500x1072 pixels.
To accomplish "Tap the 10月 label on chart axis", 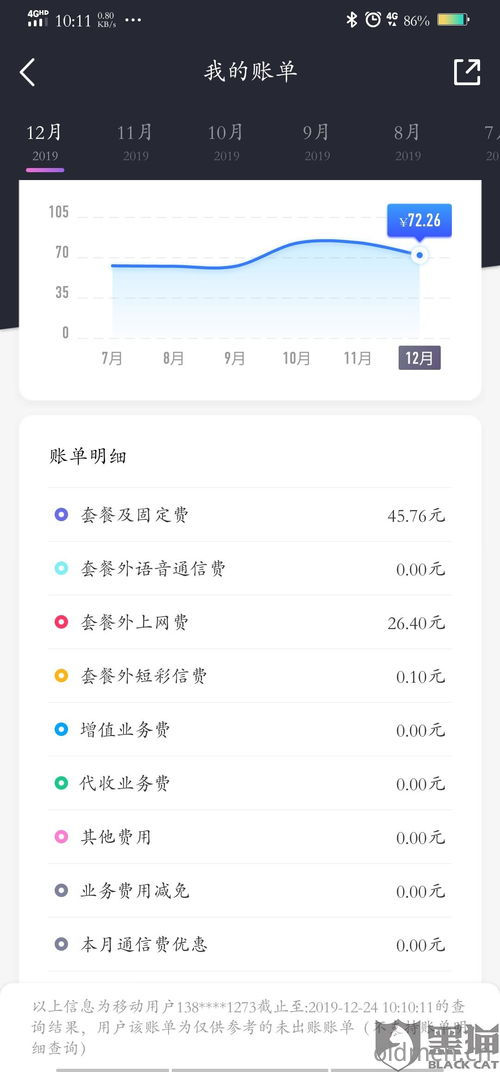I will 296,358.
